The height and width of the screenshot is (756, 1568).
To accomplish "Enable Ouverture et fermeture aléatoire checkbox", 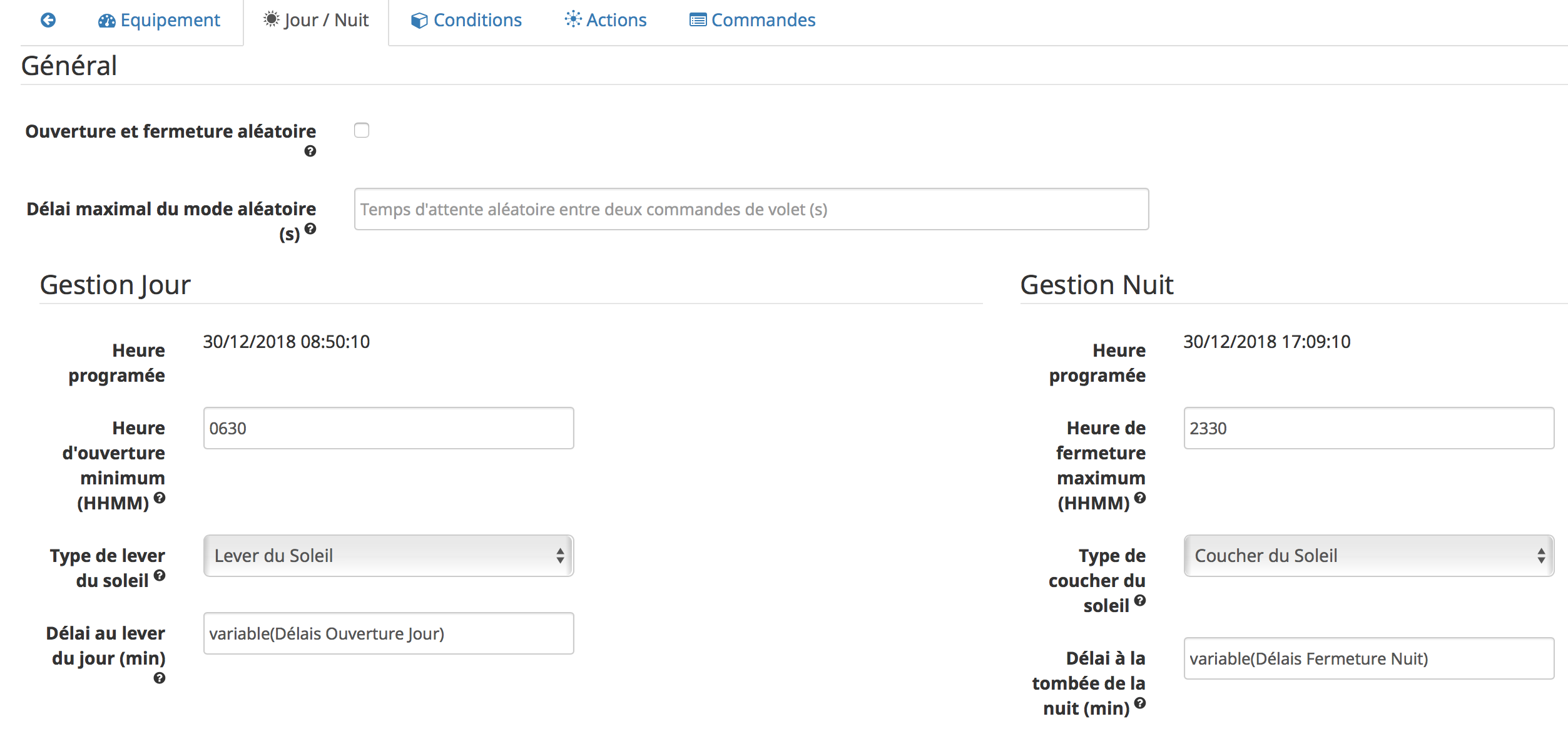I will (362, 130).
